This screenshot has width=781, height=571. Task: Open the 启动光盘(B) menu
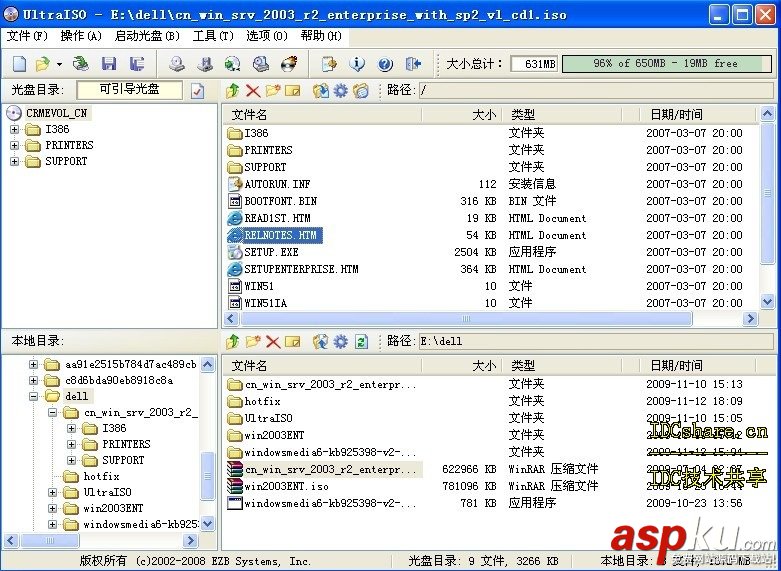(147, 36)
